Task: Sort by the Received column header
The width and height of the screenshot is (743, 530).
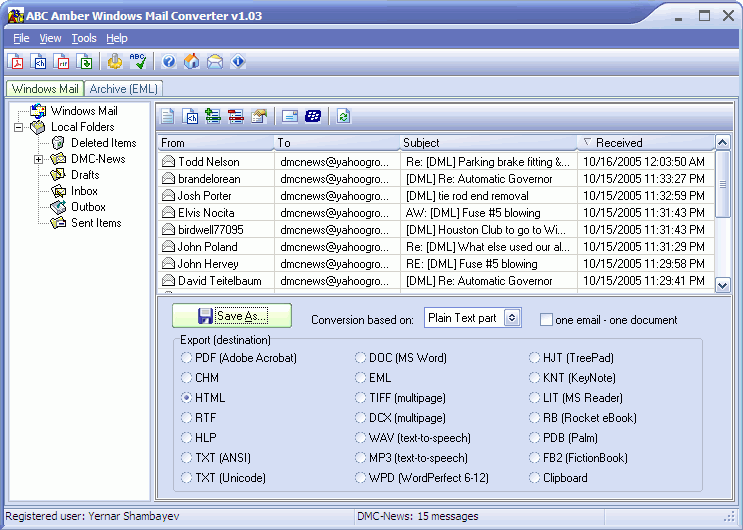Action: 646,143
